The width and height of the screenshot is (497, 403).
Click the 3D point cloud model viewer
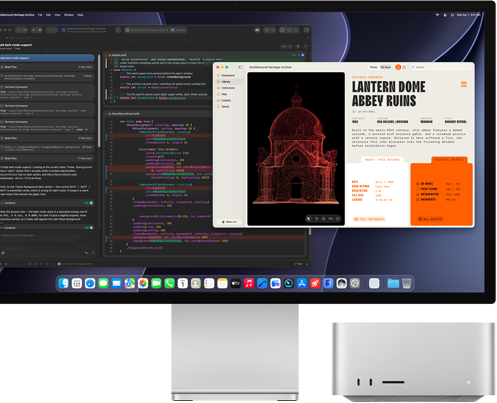296,149
